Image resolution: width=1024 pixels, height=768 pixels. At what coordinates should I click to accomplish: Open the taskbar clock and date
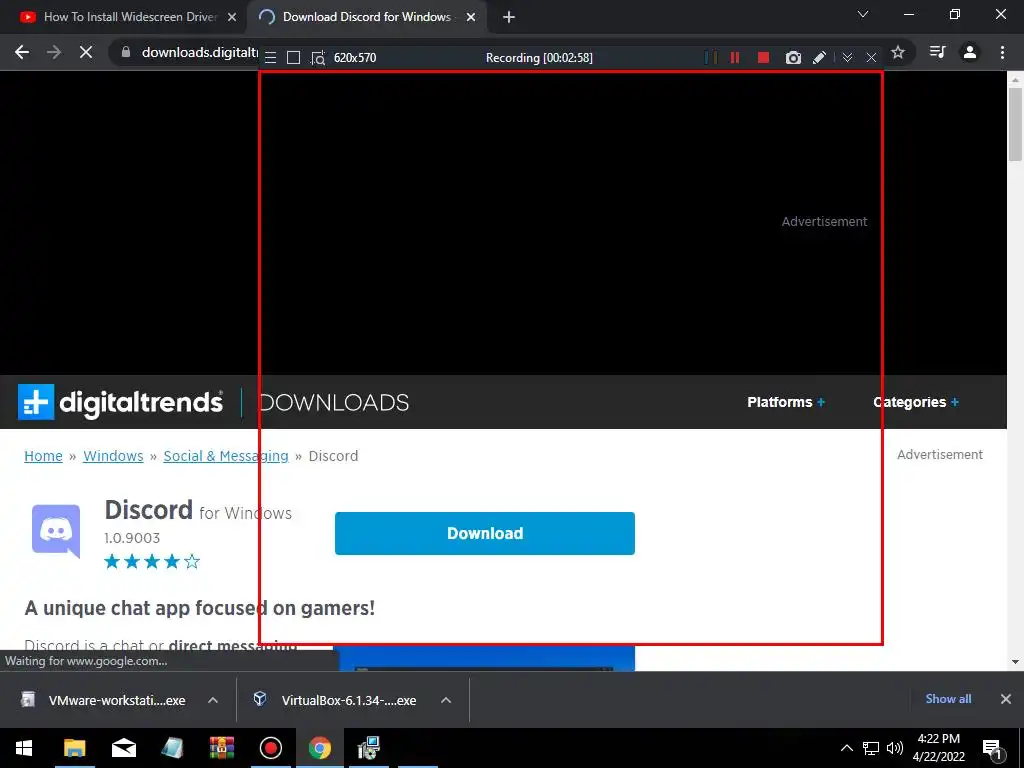click(x=938, y=748)
